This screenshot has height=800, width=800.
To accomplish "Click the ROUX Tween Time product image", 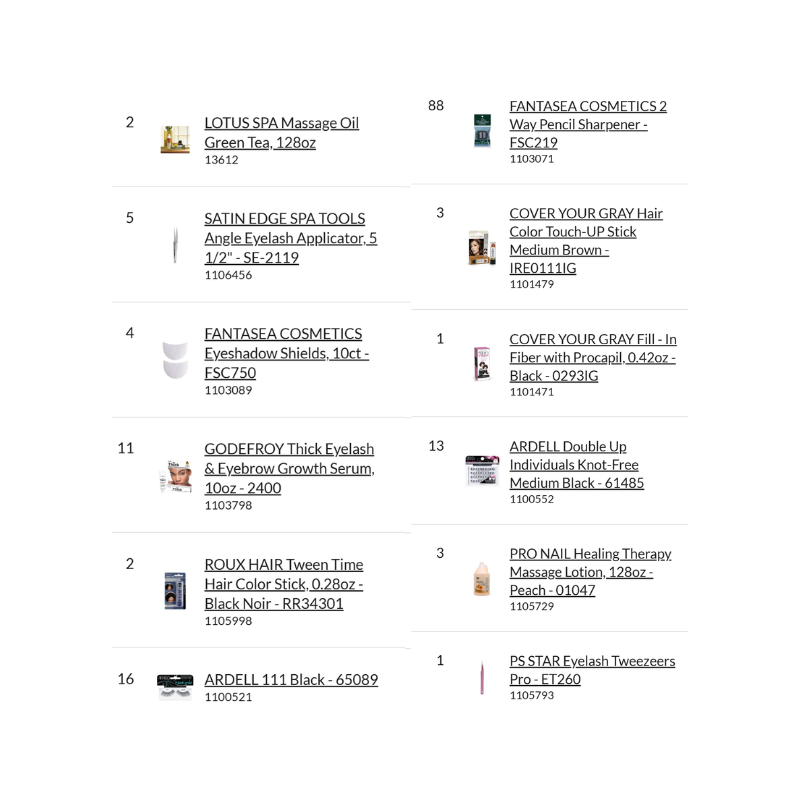I will pos(175,591).
